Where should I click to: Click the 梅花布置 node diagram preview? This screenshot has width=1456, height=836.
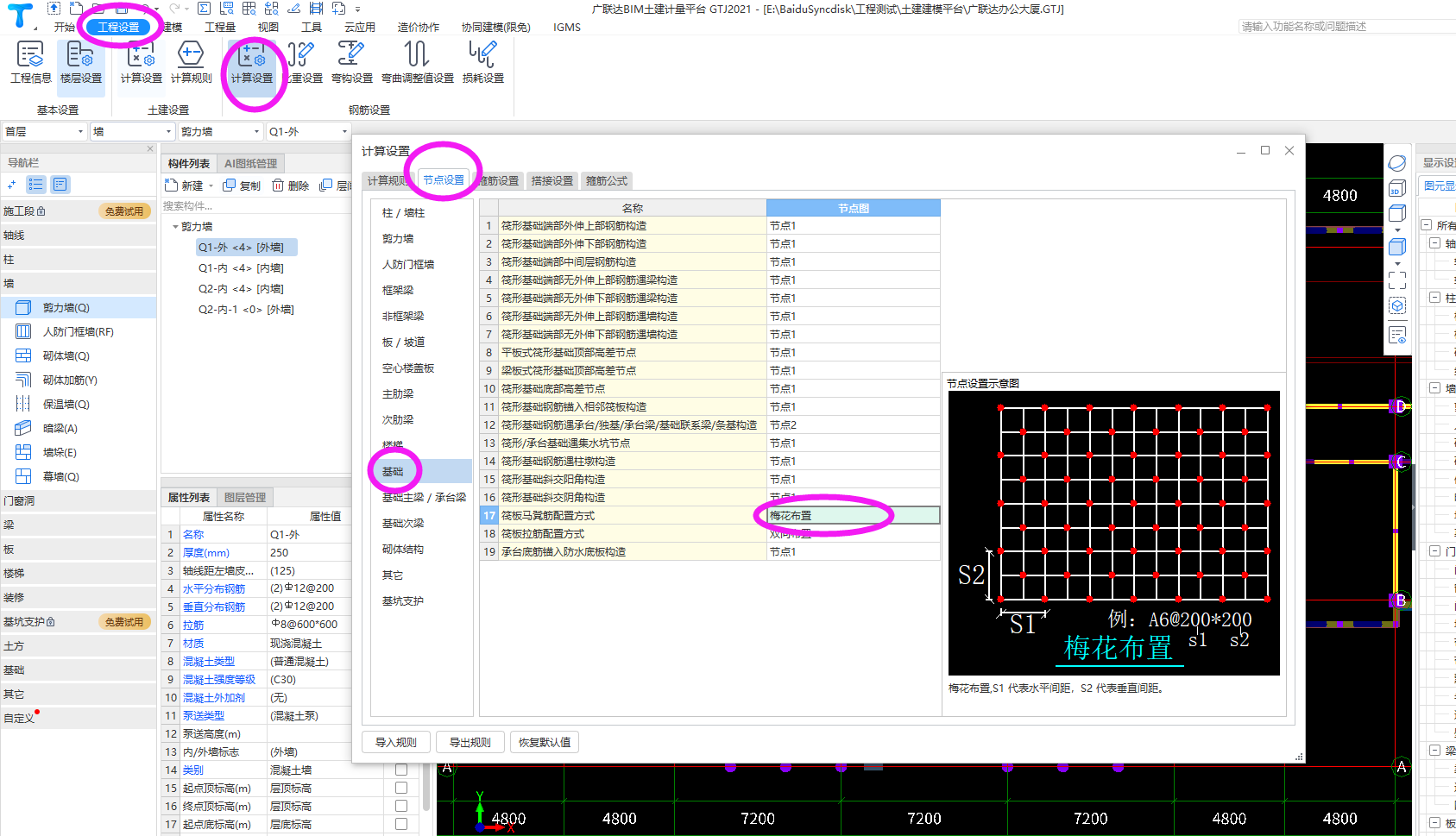(1113, 533)
